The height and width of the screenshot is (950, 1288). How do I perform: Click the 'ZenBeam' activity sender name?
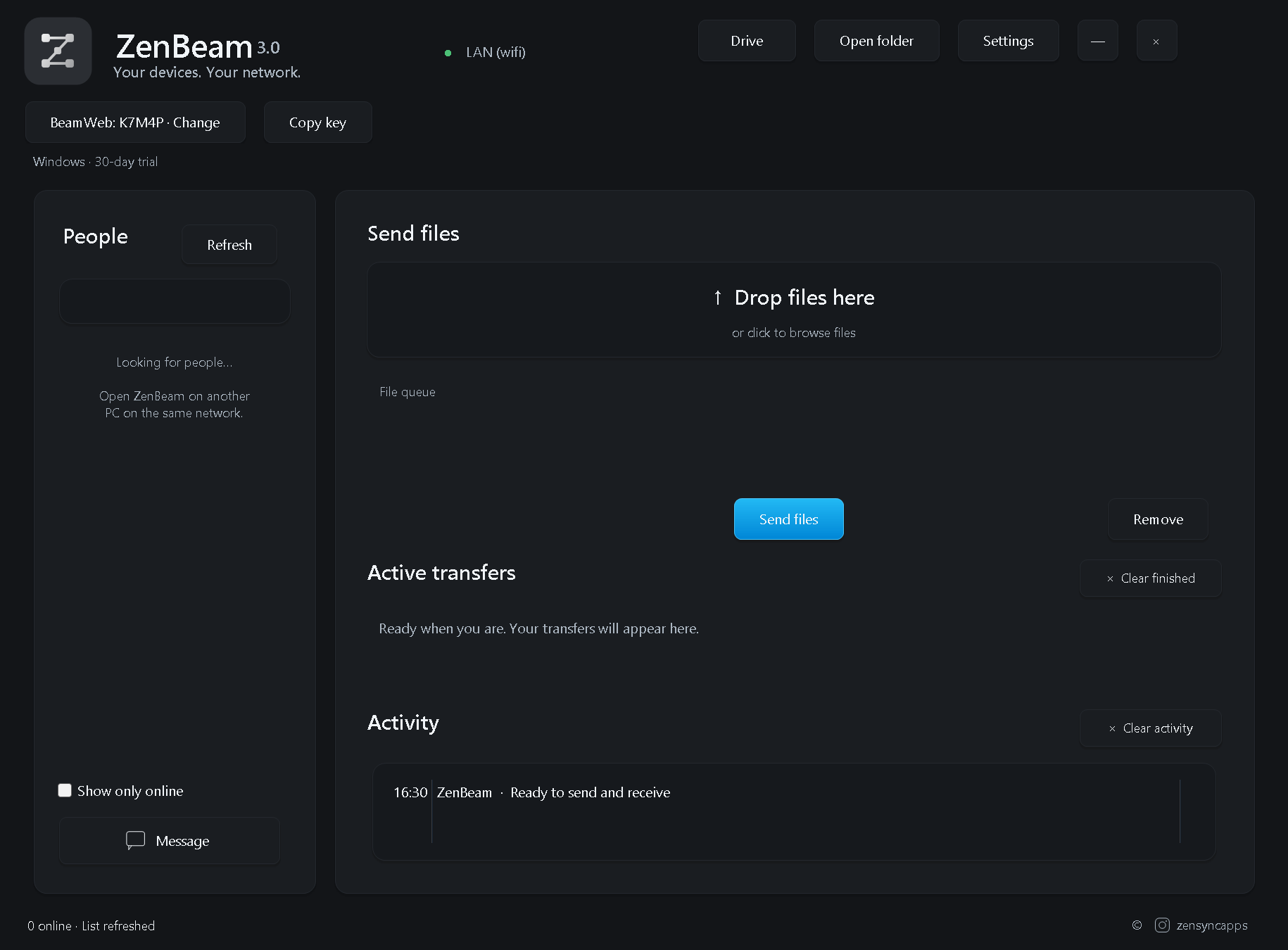[x=465, y=792]
